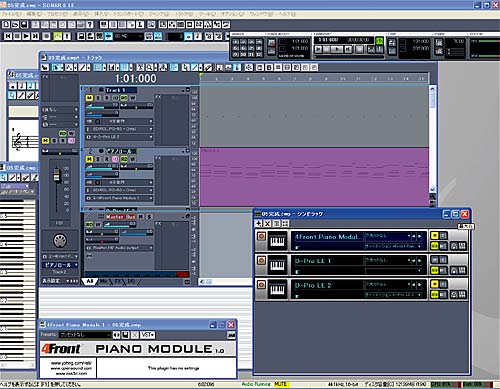This screenshot has height=389, width=500.
Task: Open Track 1 output dropdown showing D-Pro LE 2
Action: point(119,137)
